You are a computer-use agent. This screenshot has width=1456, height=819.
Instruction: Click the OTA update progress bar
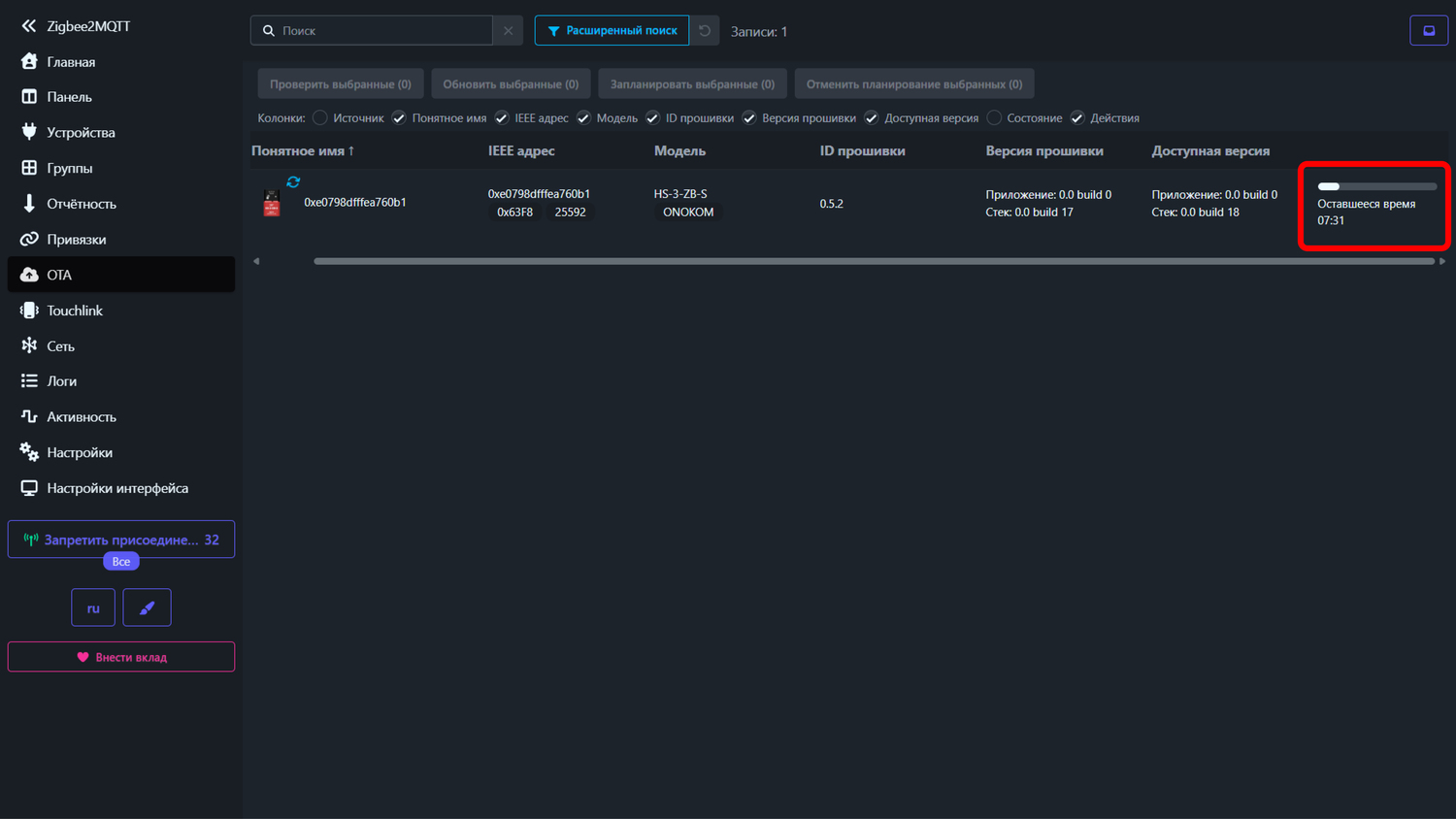click(x=1376, y=186)
